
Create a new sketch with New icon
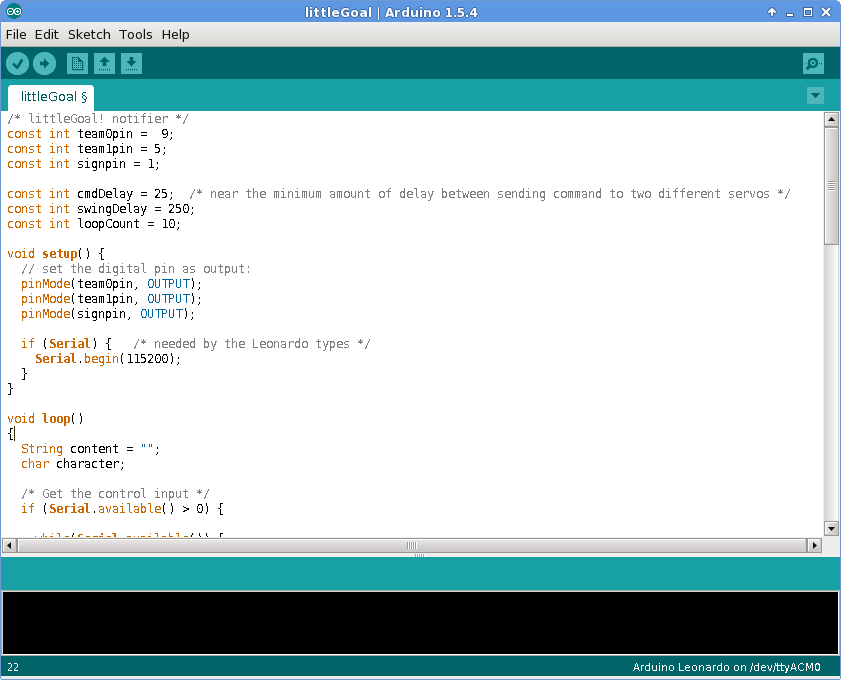tap(77, 64)
